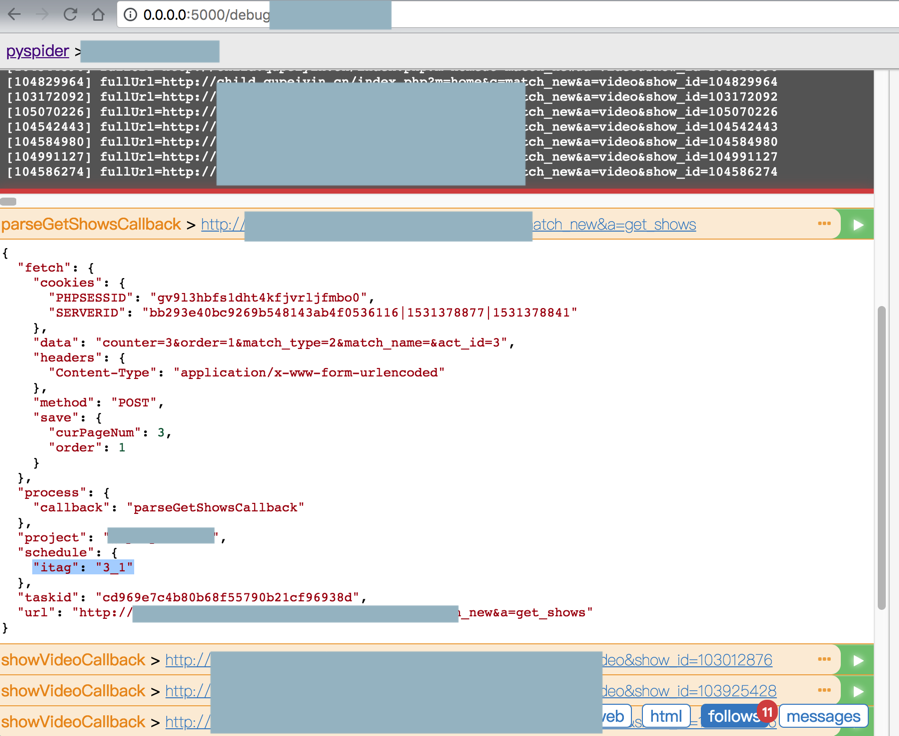This screenshot has width=899, height=736.
Task: Go forward using the browser forward arrow
Action: click(x=42, y=14)
